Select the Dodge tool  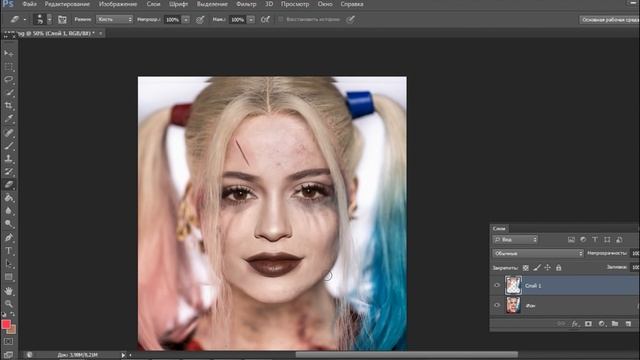pyautogui.click(x=9, y=224)
